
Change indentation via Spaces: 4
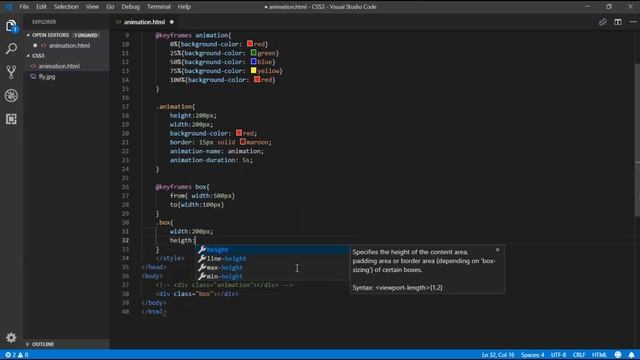pyautogui.click(x=532, y=355)
